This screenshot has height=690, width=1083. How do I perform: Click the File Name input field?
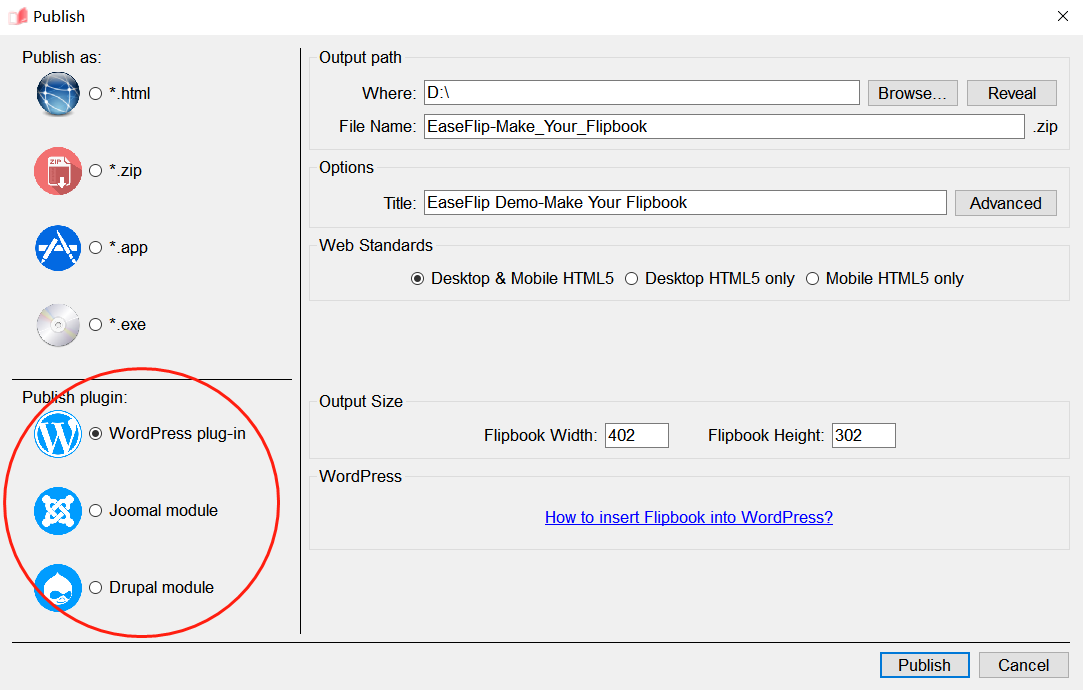[x=723, y=127]
